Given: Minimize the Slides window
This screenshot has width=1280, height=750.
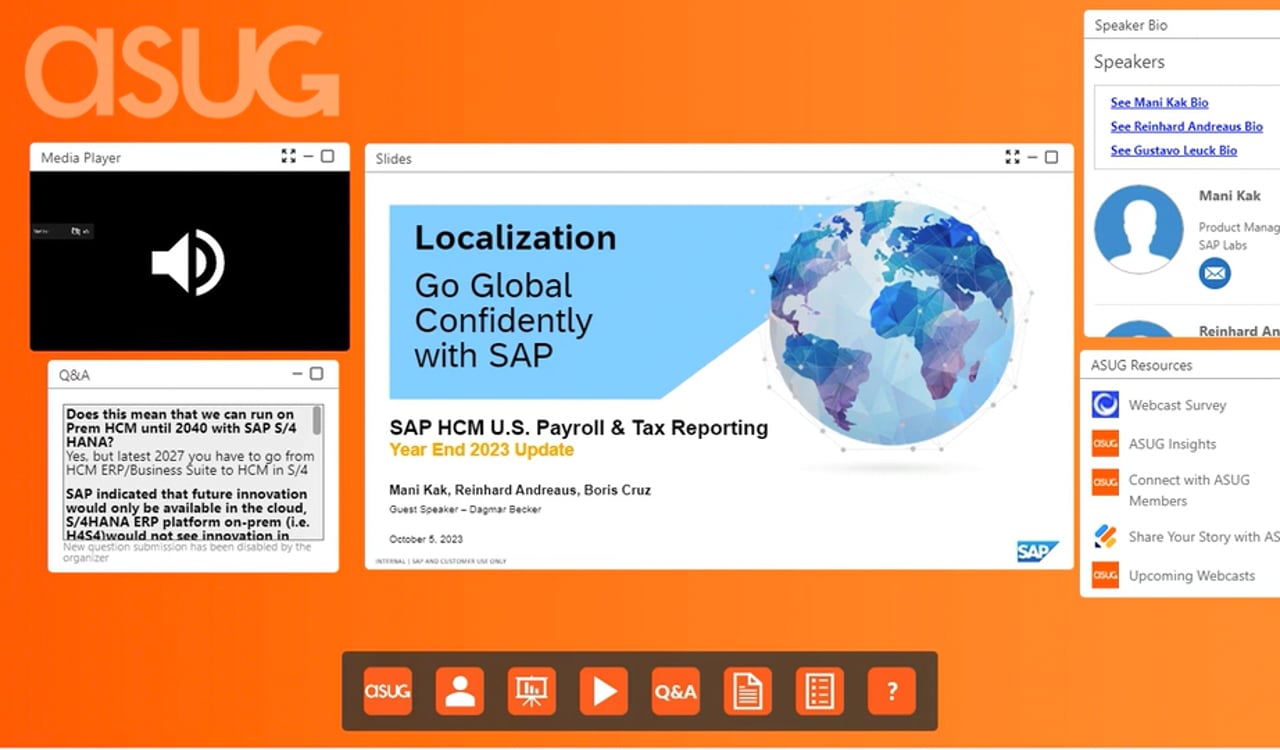Looking at the screenshot, I should tap(1032, 157).
